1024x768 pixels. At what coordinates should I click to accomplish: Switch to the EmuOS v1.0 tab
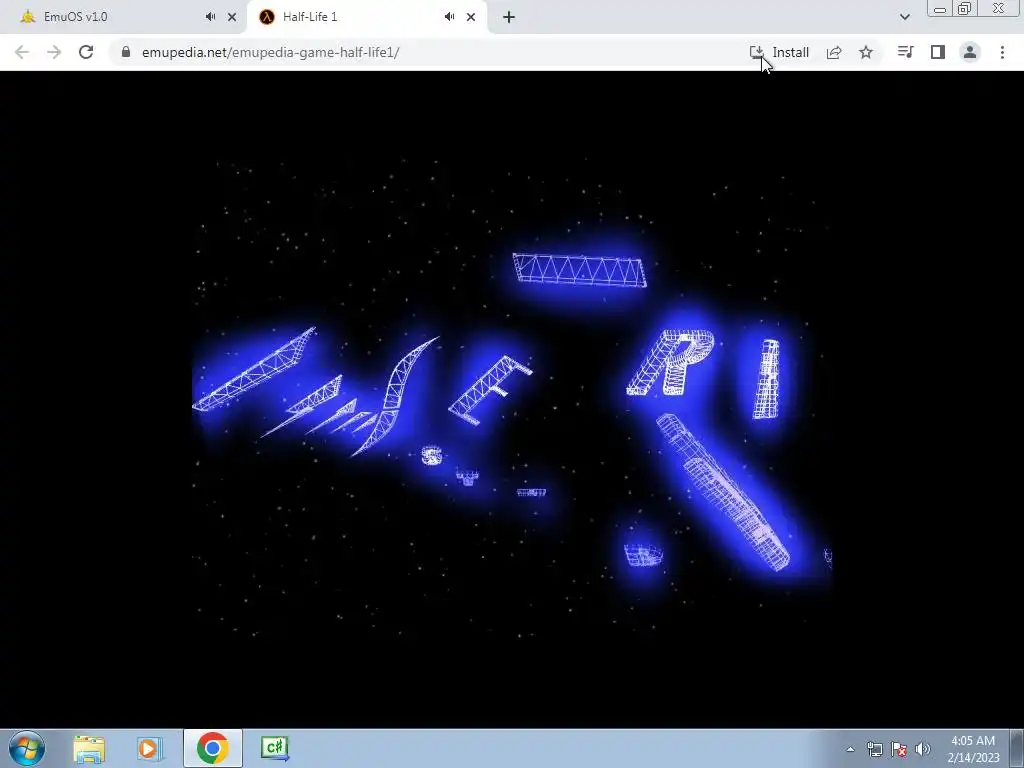[124, 17]
